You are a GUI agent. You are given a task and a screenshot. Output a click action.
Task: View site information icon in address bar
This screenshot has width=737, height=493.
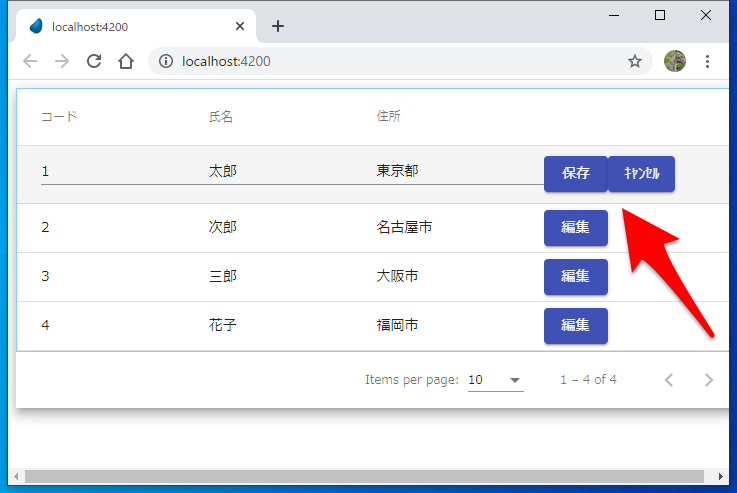[166, 61]
